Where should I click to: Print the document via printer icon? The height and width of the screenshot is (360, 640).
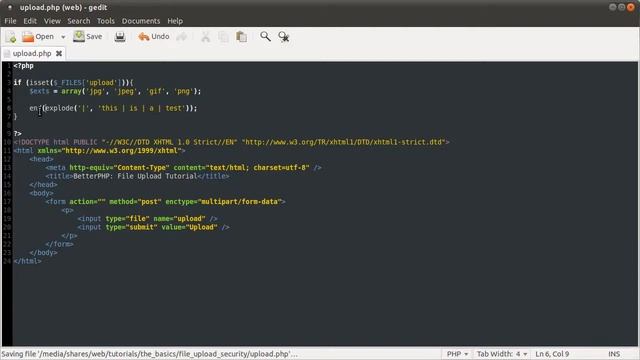point(120,37)
